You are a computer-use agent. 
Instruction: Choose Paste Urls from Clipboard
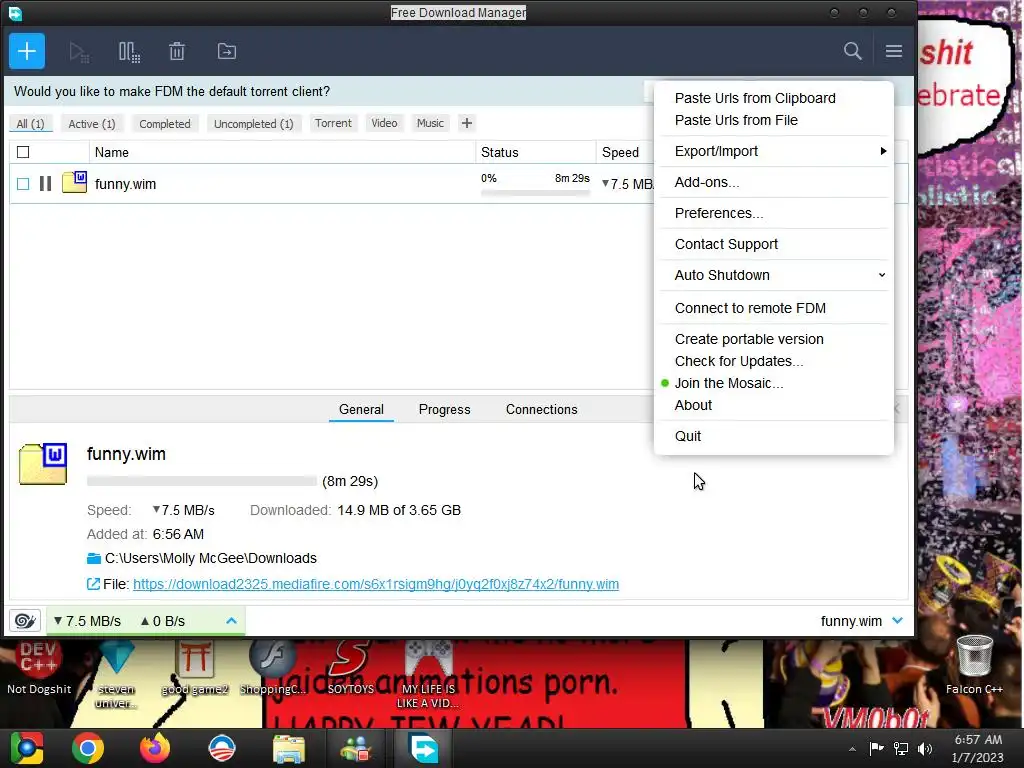coord(754,98)
